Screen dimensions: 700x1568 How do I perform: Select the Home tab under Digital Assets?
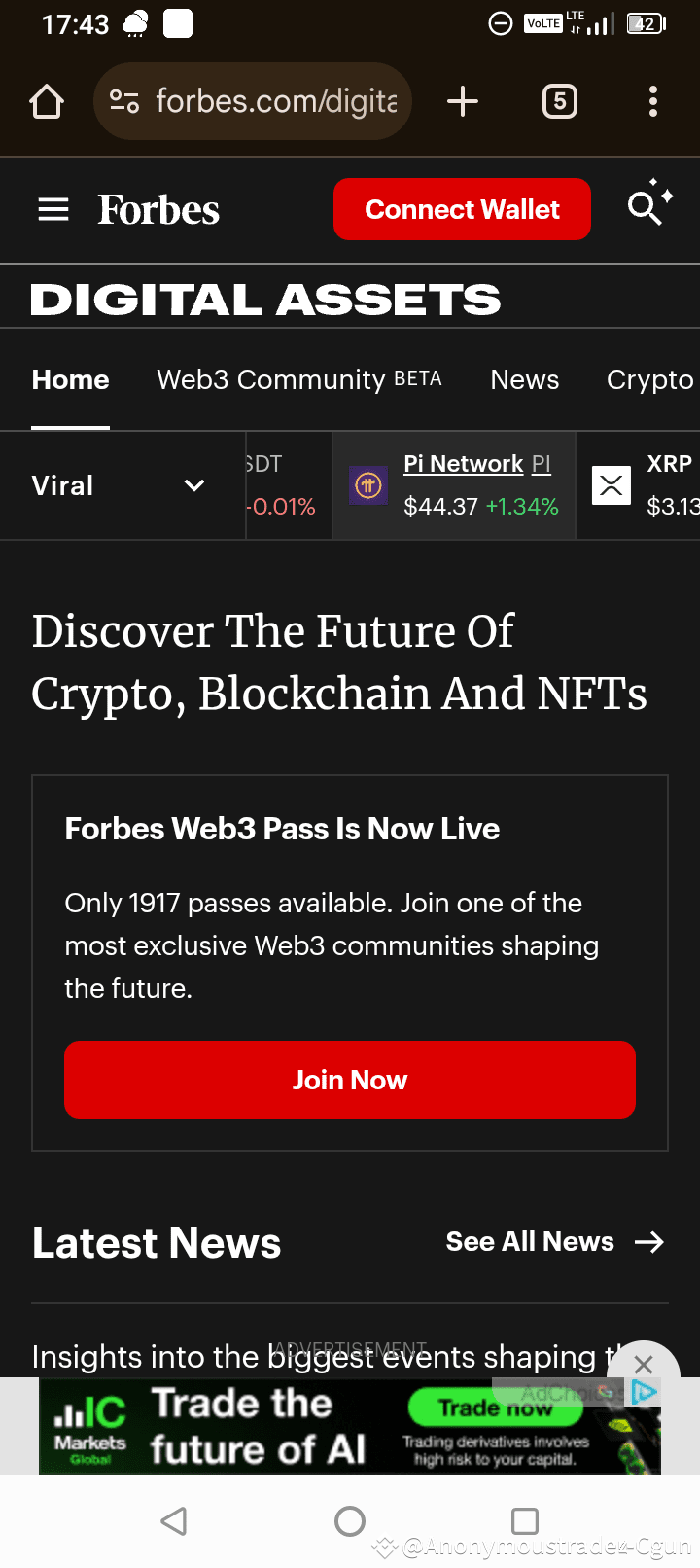coord(69,379)
